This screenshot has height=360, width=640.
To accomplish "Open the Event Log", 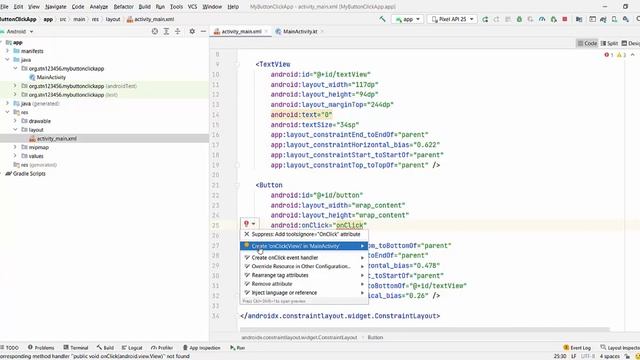I will (x=577, y=348).
